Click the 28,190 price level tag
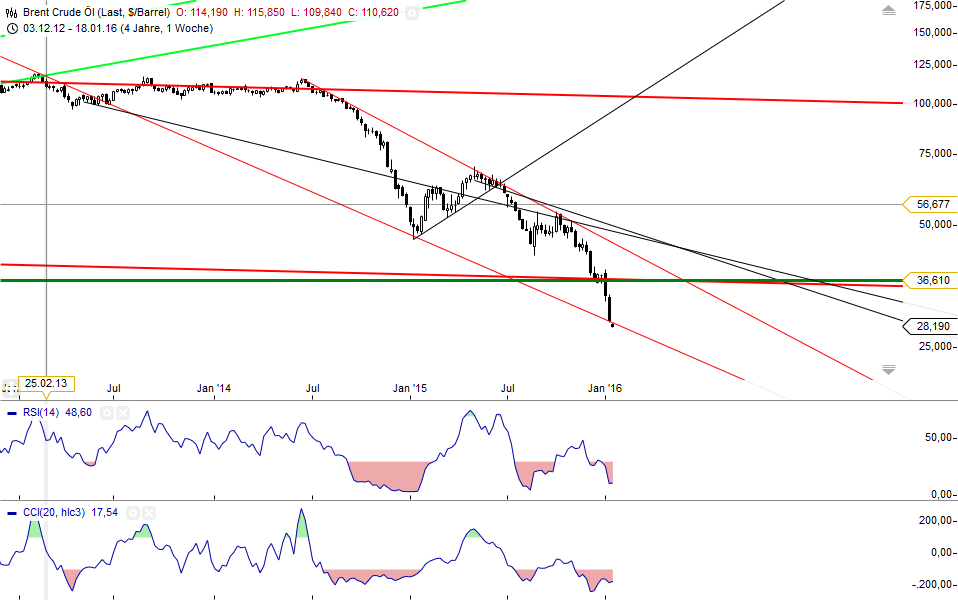 point(931,327)
